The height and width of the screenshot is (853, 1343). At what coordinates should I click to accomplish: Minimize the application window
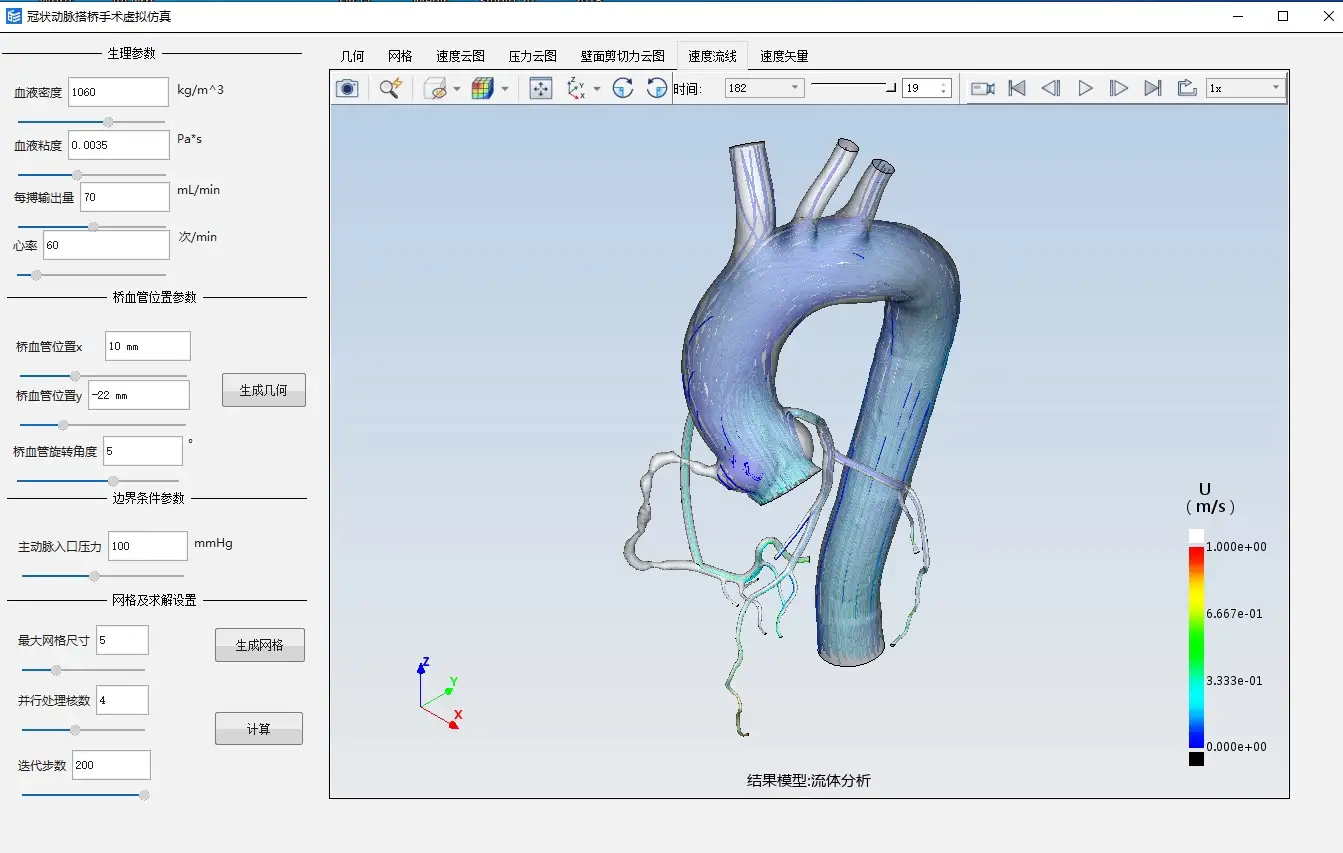1238,16
